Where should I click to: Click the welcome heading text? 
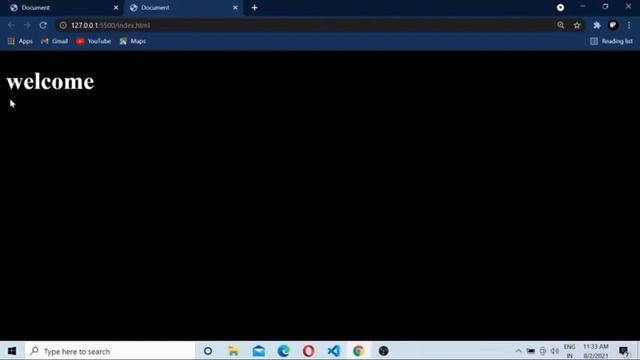[x=50, y=82]
